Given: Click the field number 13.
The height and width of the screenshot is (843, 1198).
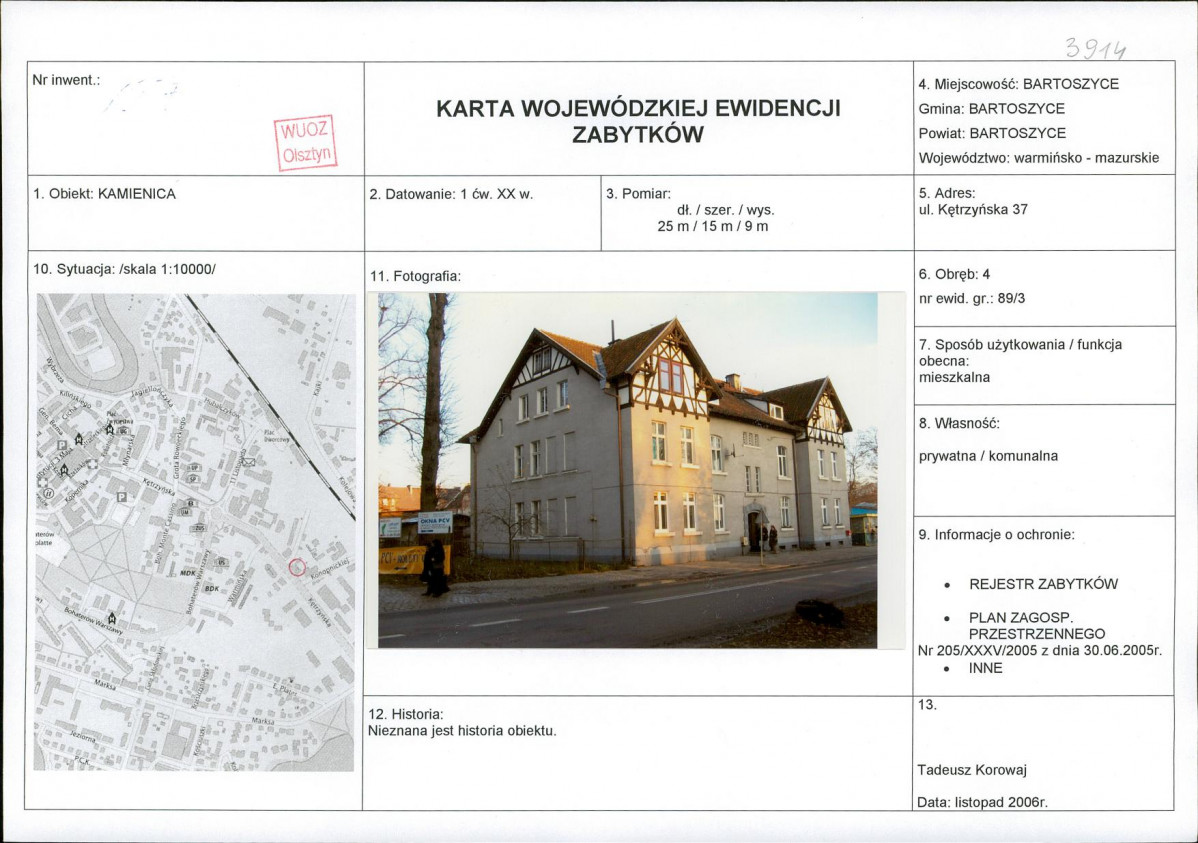Looking at the screenshot, I should point(927,705).
